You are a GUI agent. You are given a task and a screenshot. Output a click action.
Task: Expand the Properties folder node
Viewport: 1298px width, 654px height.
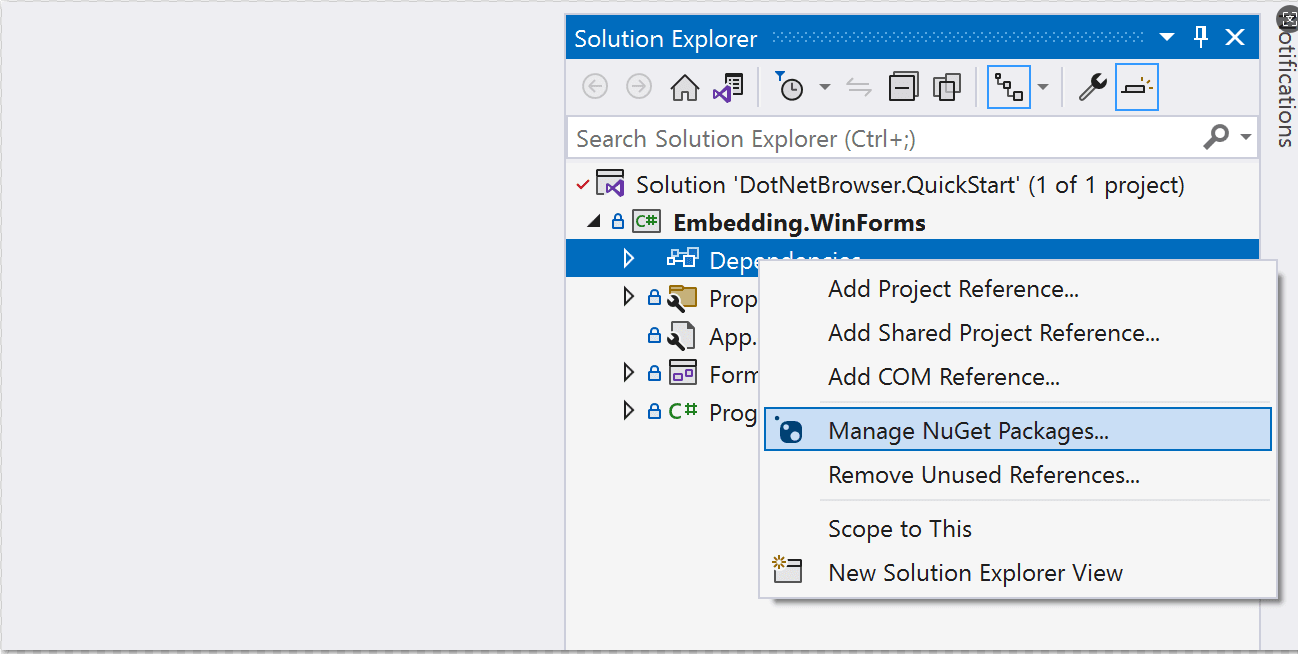pyautogui.click(x=629, y=297)
